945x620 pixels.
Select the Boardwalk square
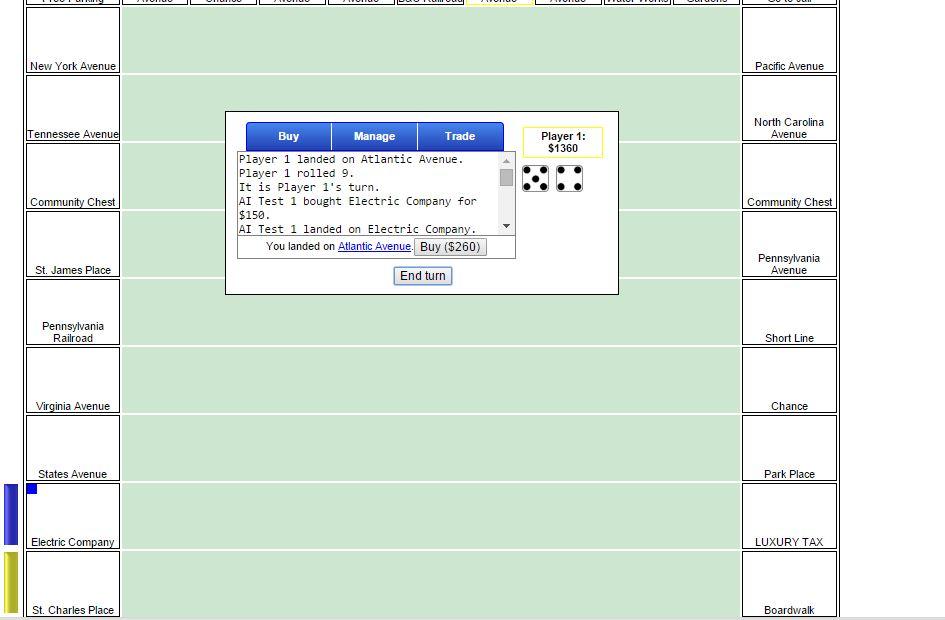[x=790, y=584]
